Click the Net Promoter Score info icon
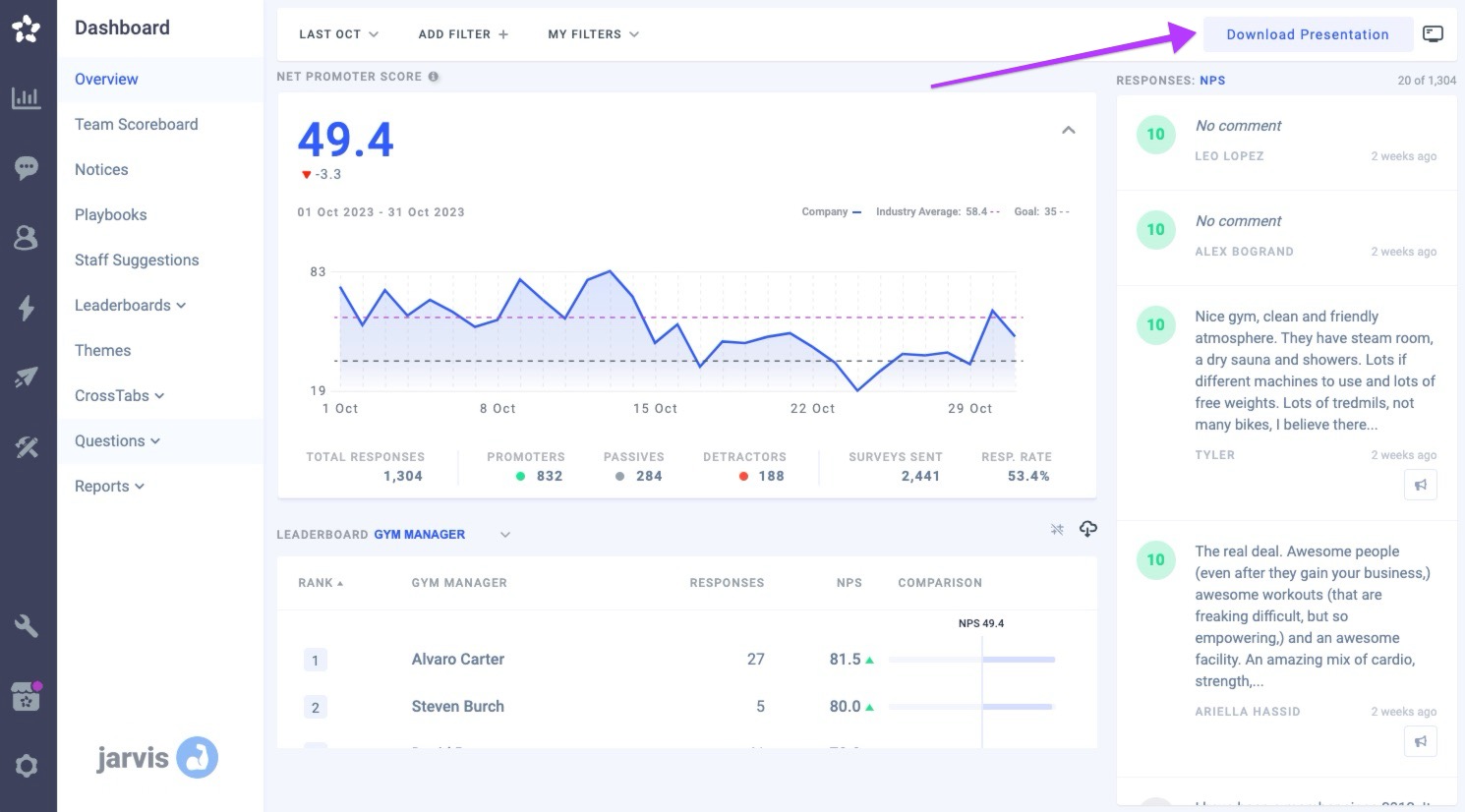 [434, 77]
